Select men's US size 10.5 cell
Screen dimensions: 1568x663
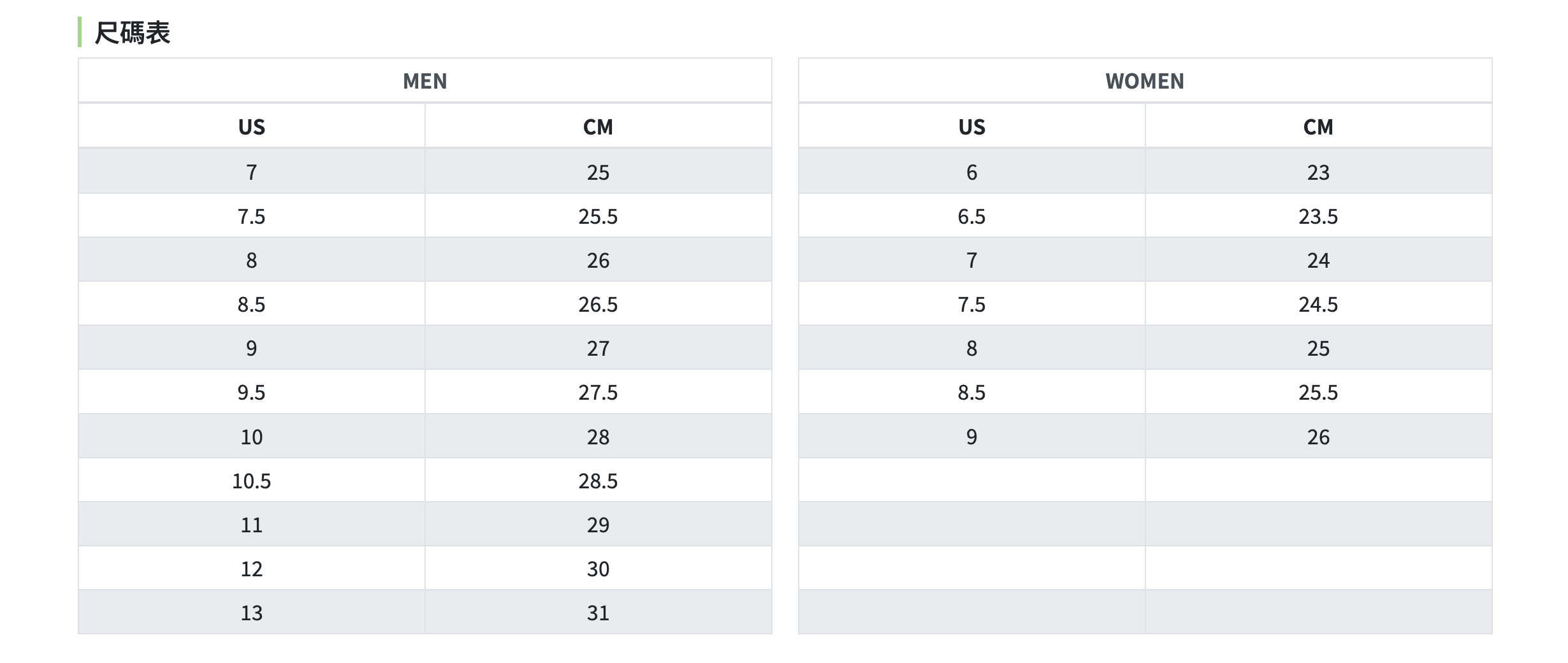pos(251,481)
